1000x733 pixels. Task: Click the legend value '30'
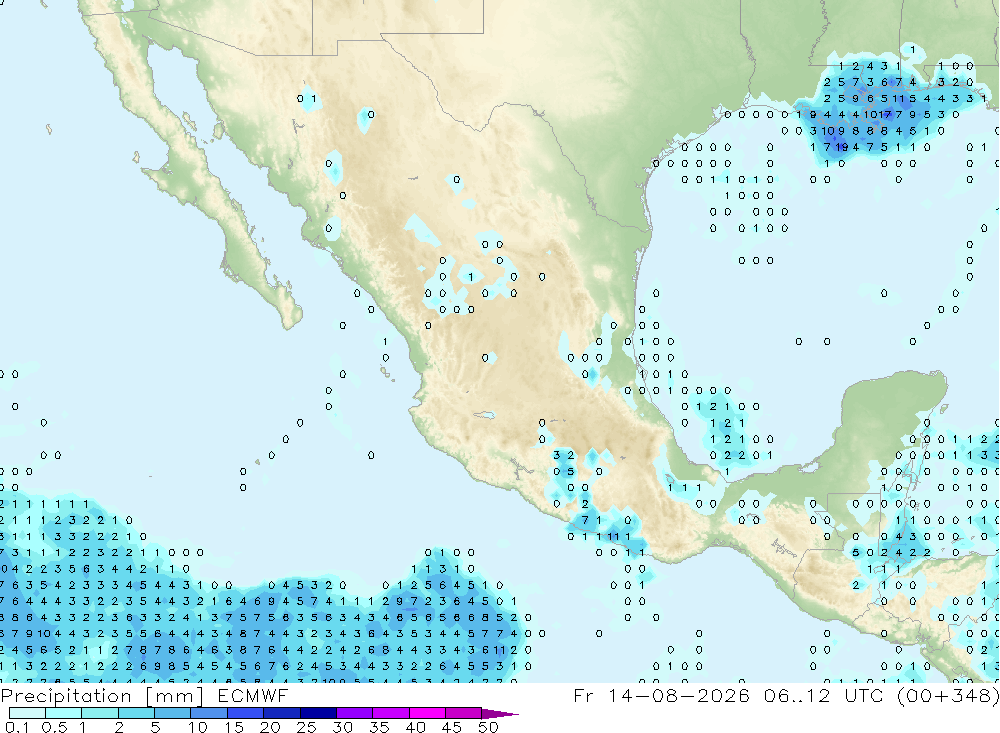(x=343, y=727)
